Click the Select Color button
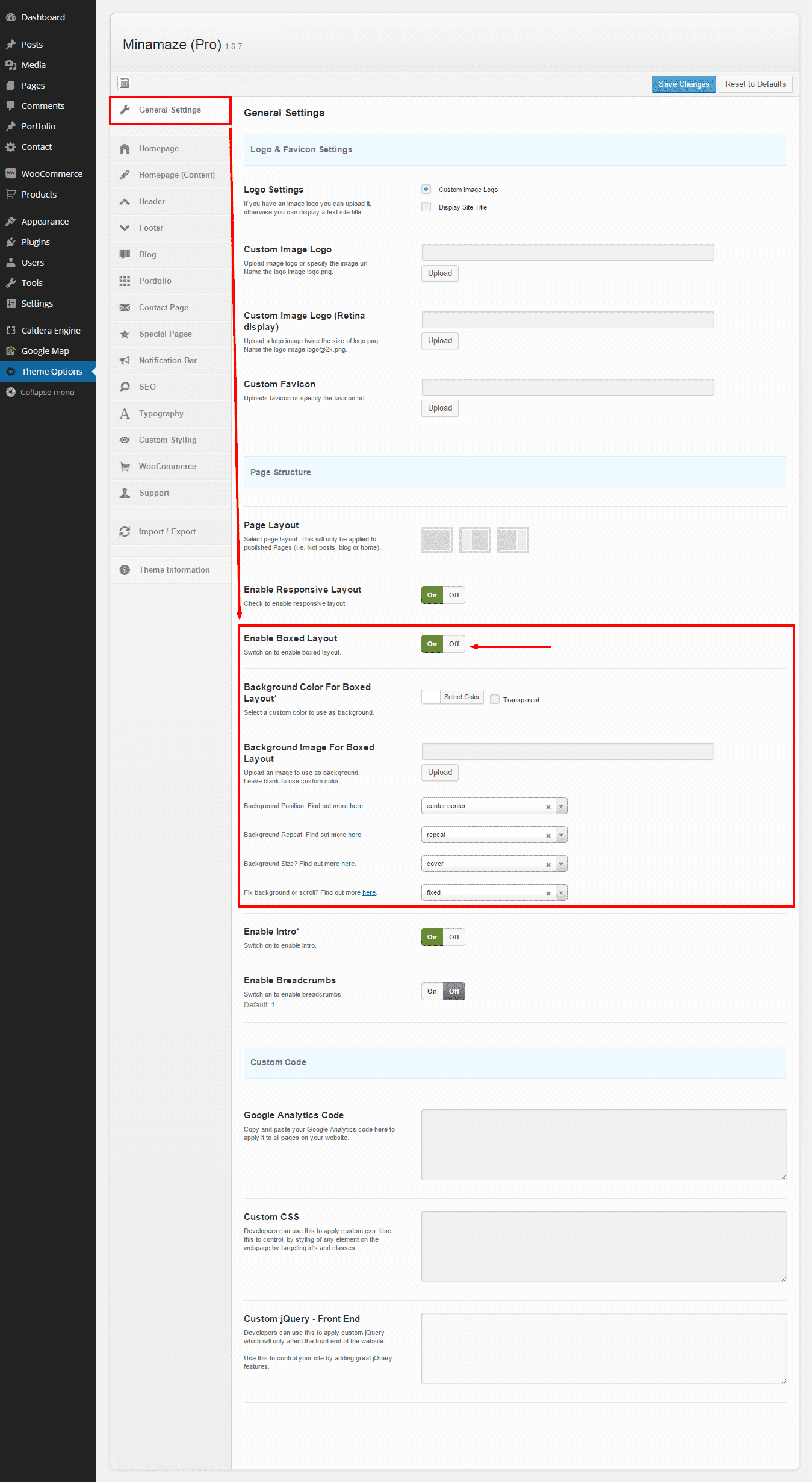The width and height of the screenshot is (812, 1482). (x=462, y=697)
